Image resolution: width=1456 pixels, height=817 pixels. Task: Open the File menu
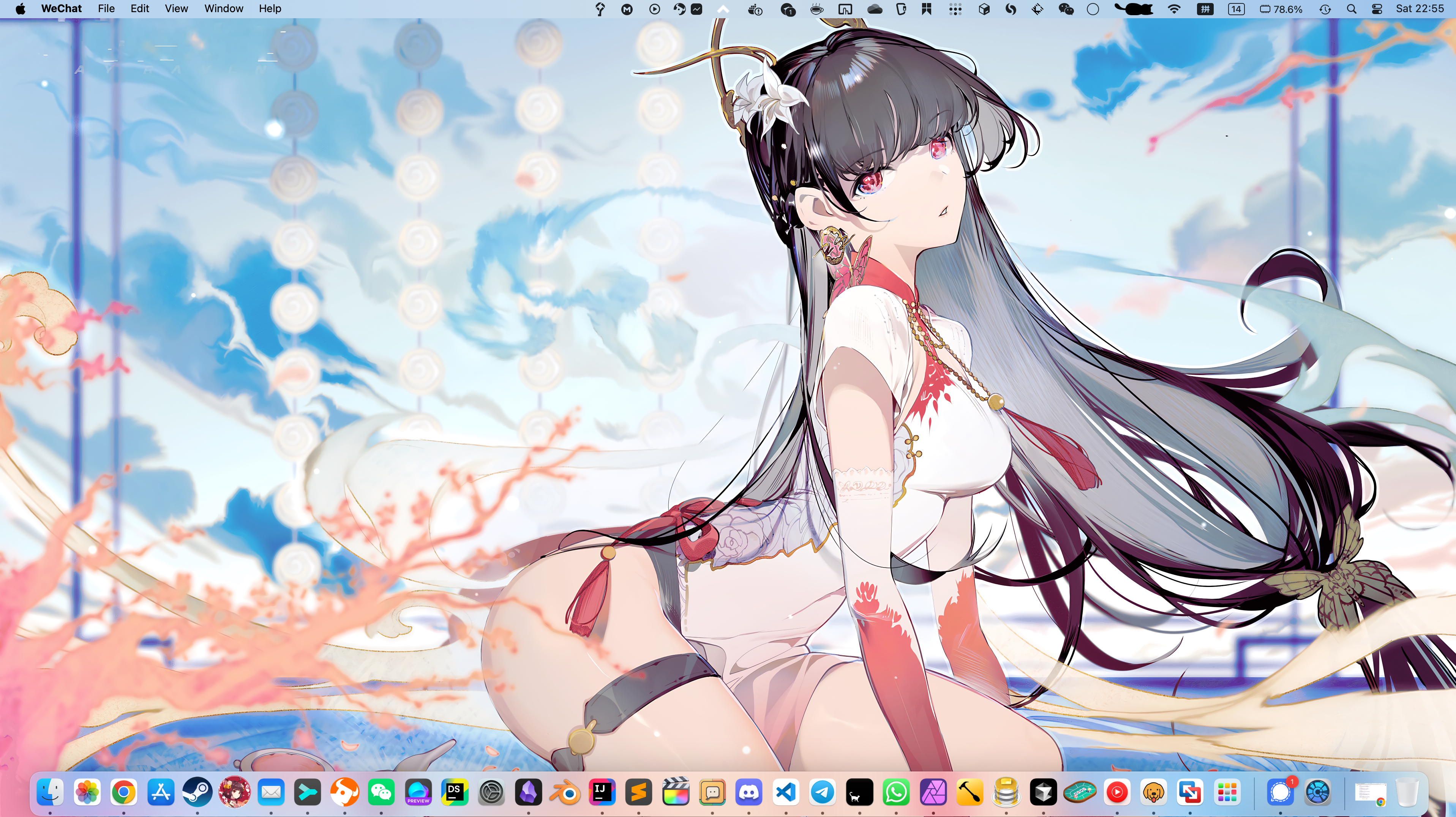pos(106,8)
